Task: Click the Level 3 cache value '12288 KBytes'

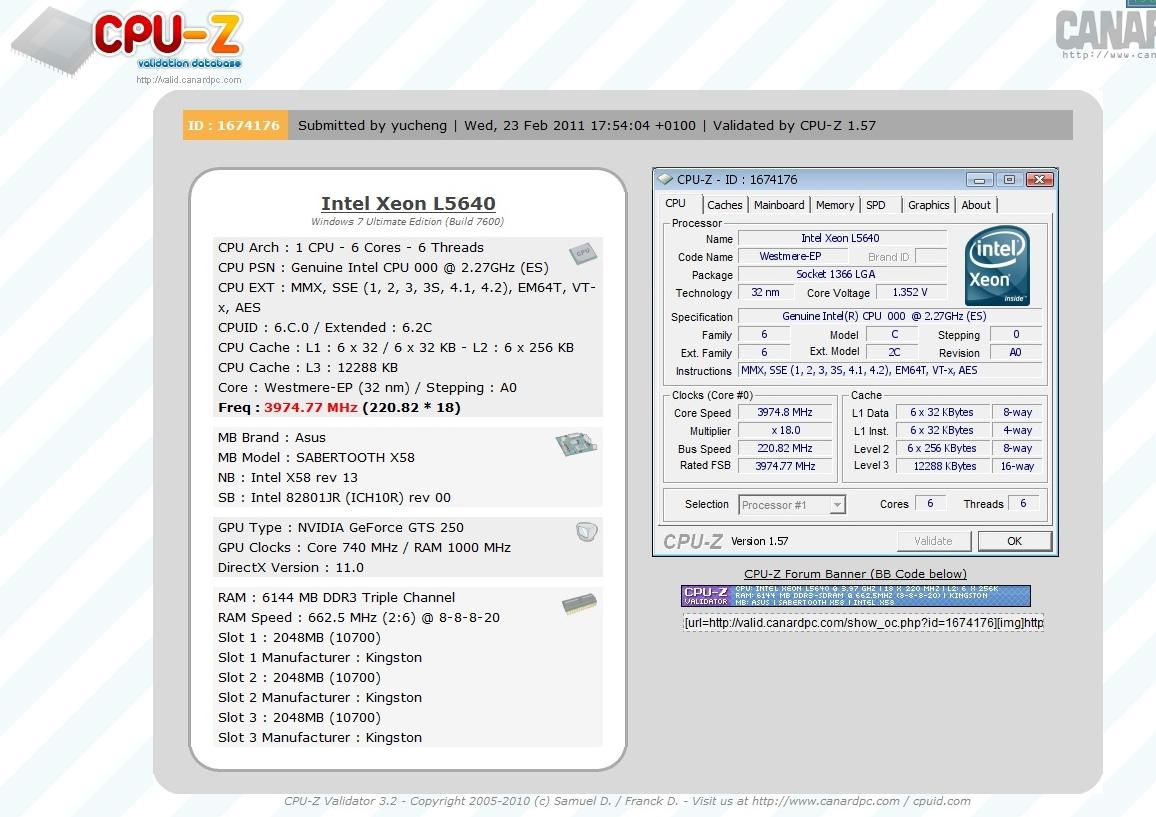Action: coord(944,466)
